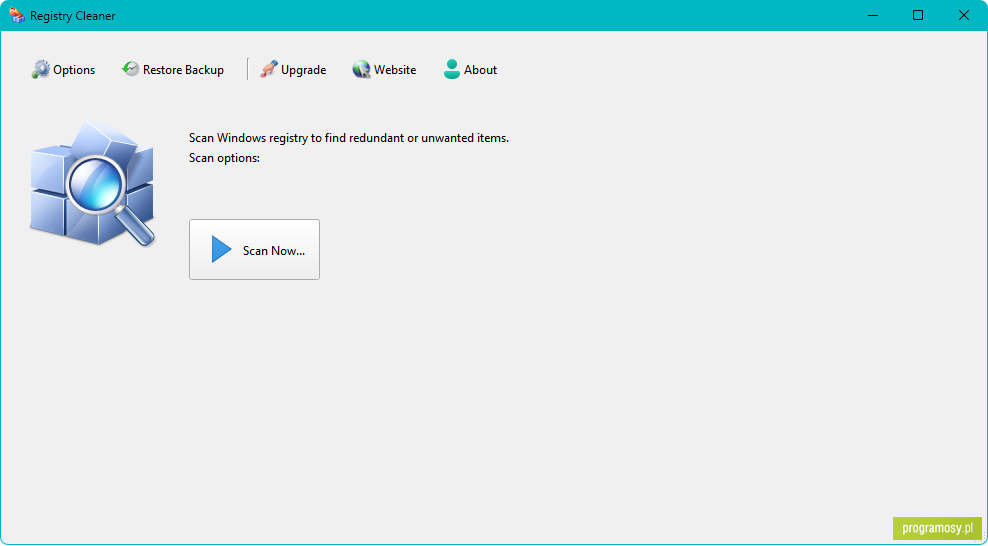Click the Website globe icon
The height and width of the screenshot is (546, 988).
[362, 69]
